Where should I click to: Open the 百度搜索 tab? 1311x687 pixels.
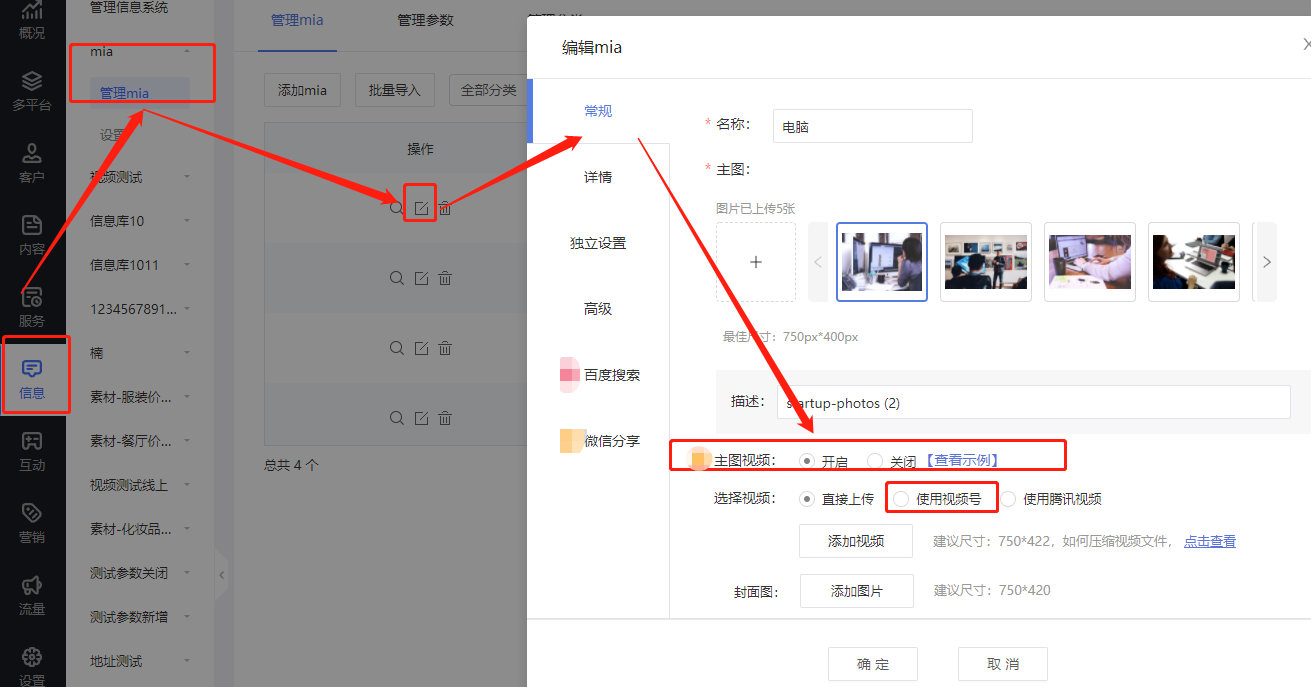tap(612, 375)
